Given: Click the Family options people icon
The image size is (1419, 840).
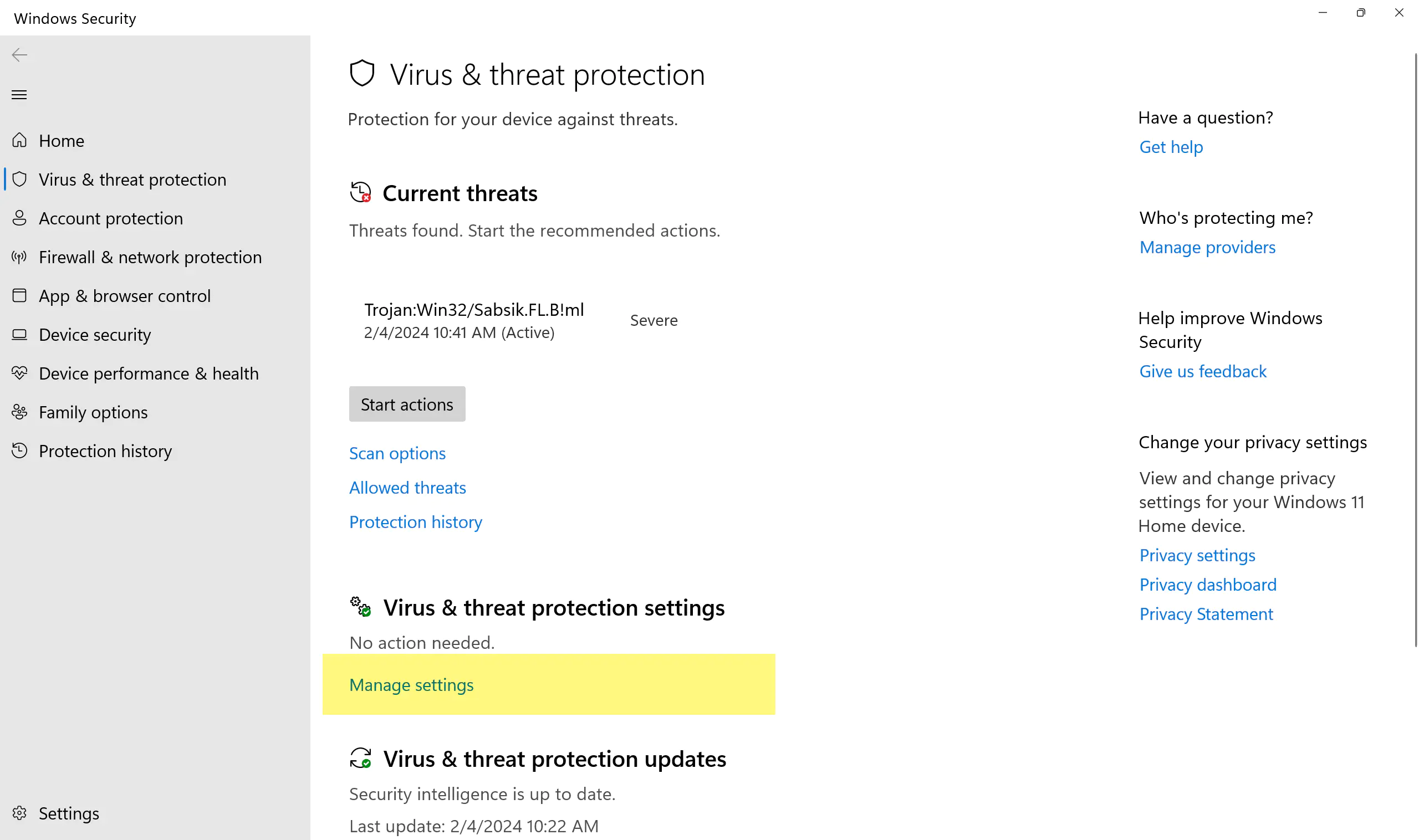Looking at the screenshot, I should 19,412.
